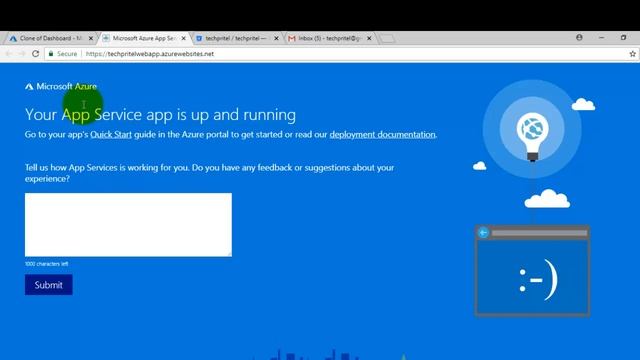640x360 pixels.
Task: Click the back arrow in illustrated browser
Action: (x=483, y=233)
